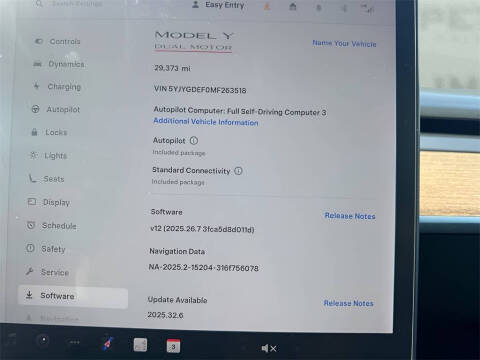Image resolution: width=480 pixels, height=360 pixels.
Task: Open Additional Vehicle Information link
Action: (x=206, y=122)
